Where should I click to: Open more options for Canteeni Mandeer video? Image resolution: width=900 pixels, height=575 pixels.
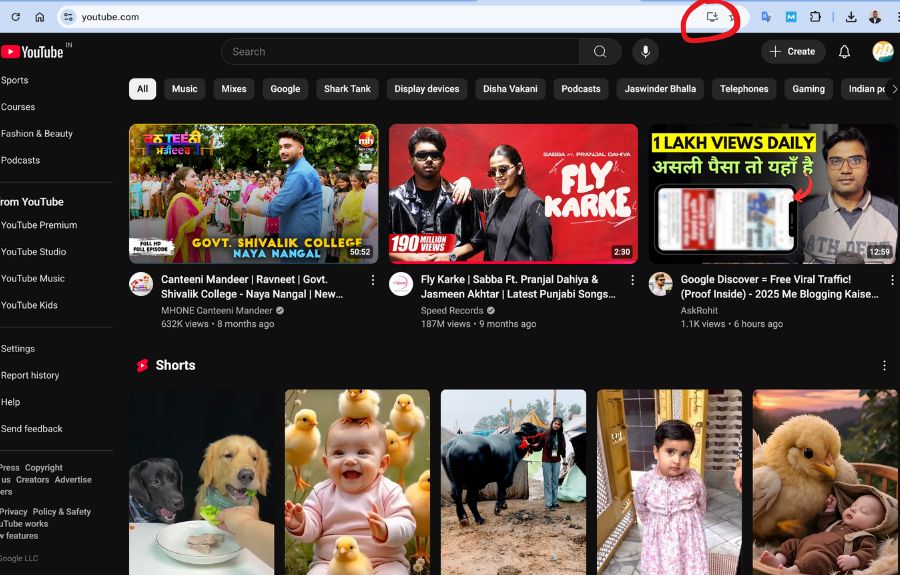[x=373, y=279]
